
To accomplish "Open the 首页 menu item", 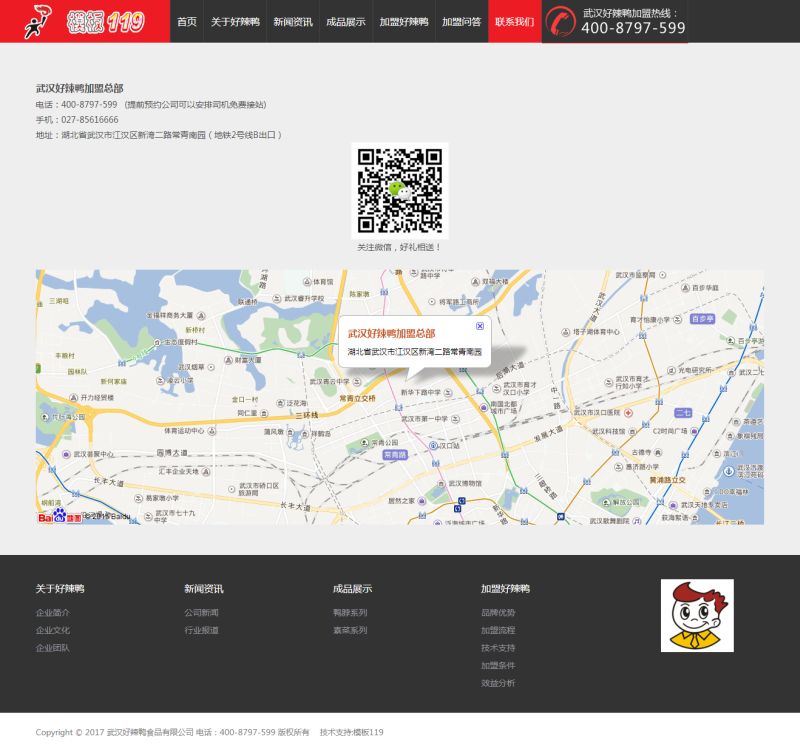I will click(187, 21).
